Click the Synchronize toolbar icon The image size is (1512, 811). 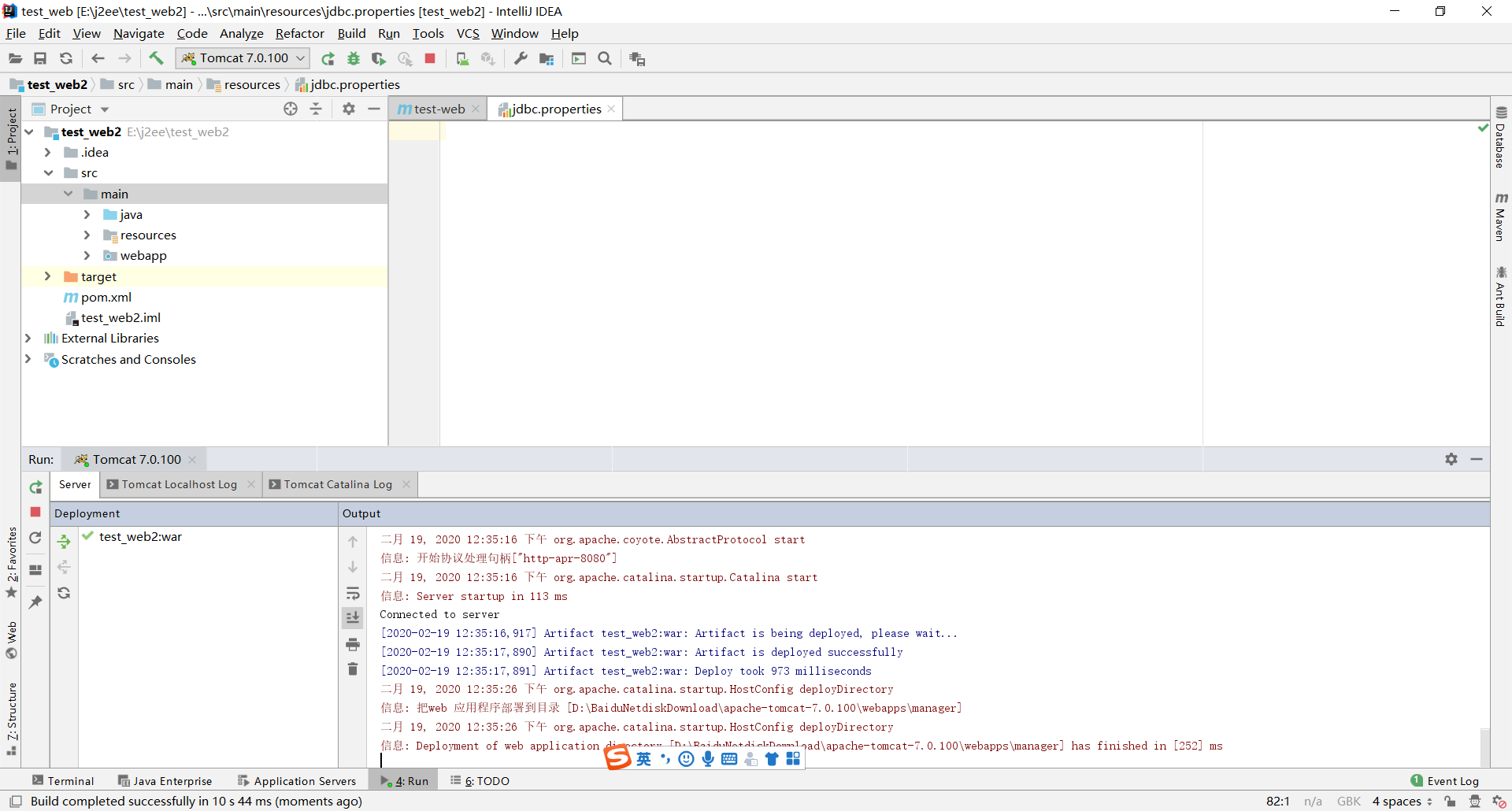66,58
